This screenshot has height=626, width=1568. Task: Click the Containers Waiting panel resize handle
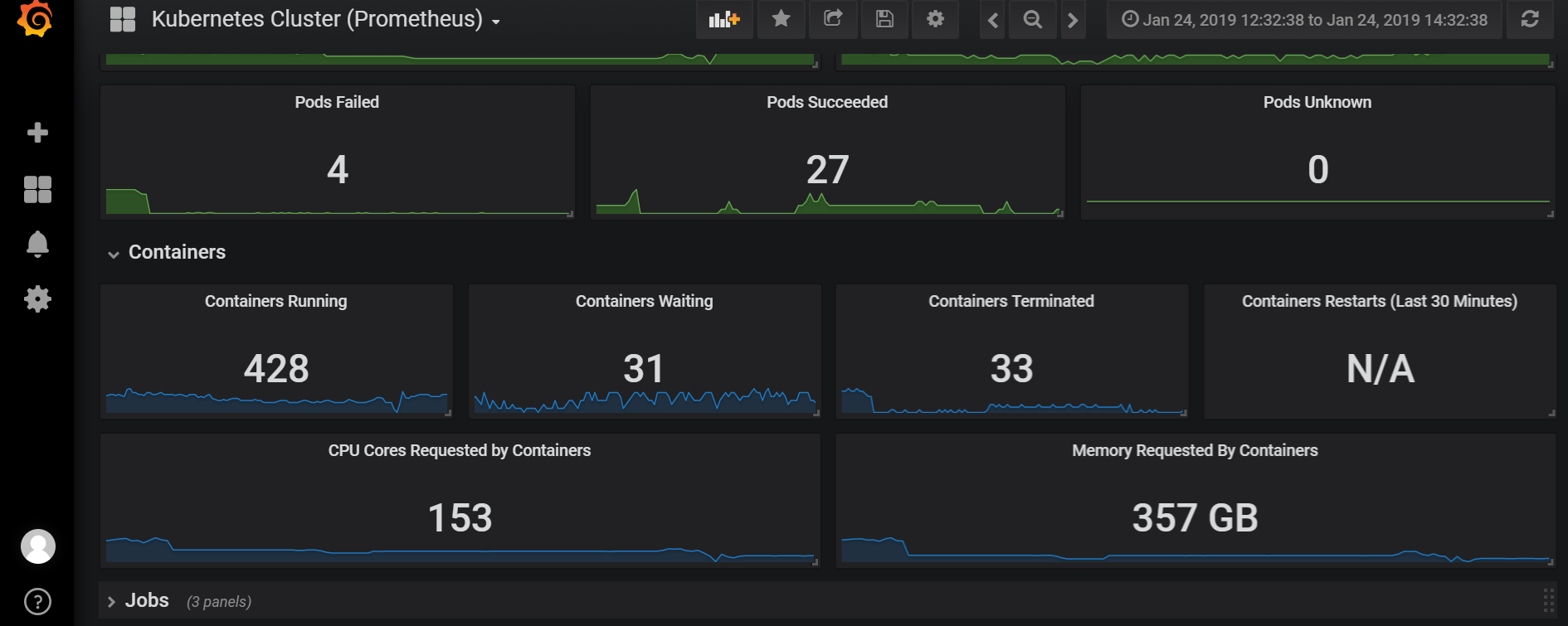(816, 413)
